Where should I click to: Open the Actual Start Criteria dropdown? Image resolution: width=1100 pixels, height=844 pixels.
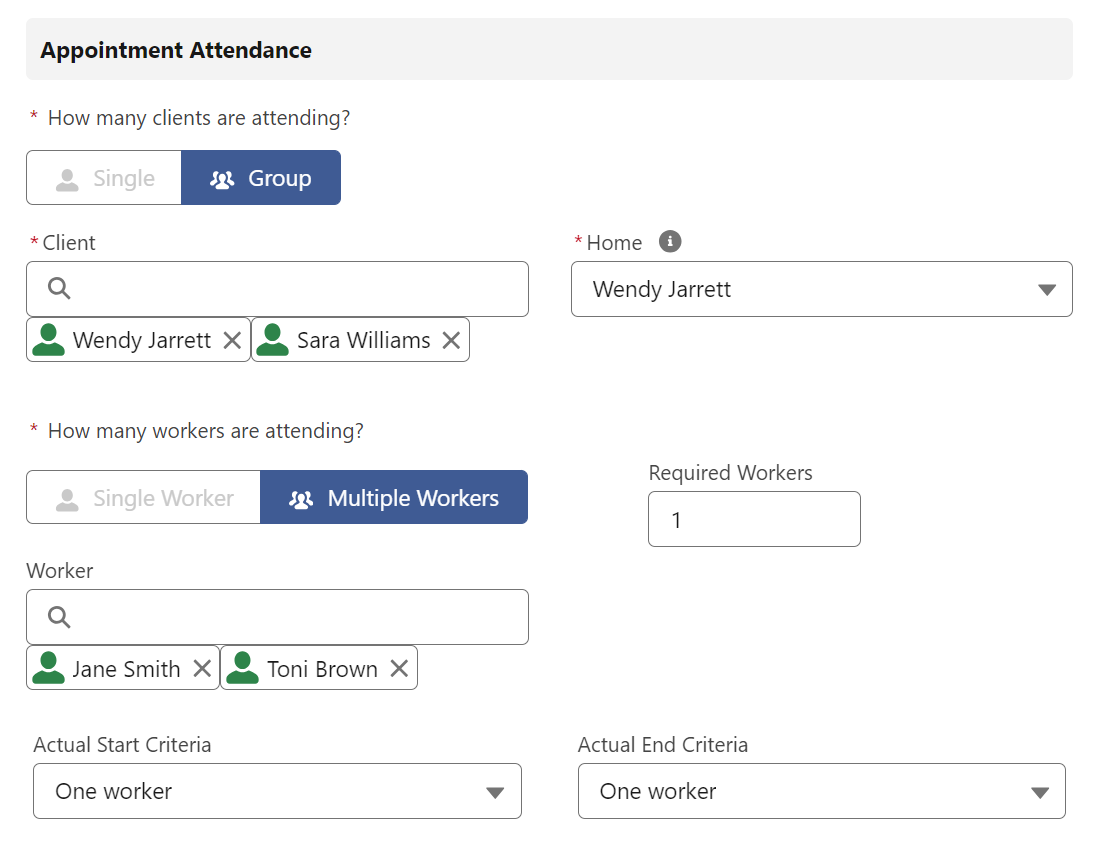click(x=276, y=791)
